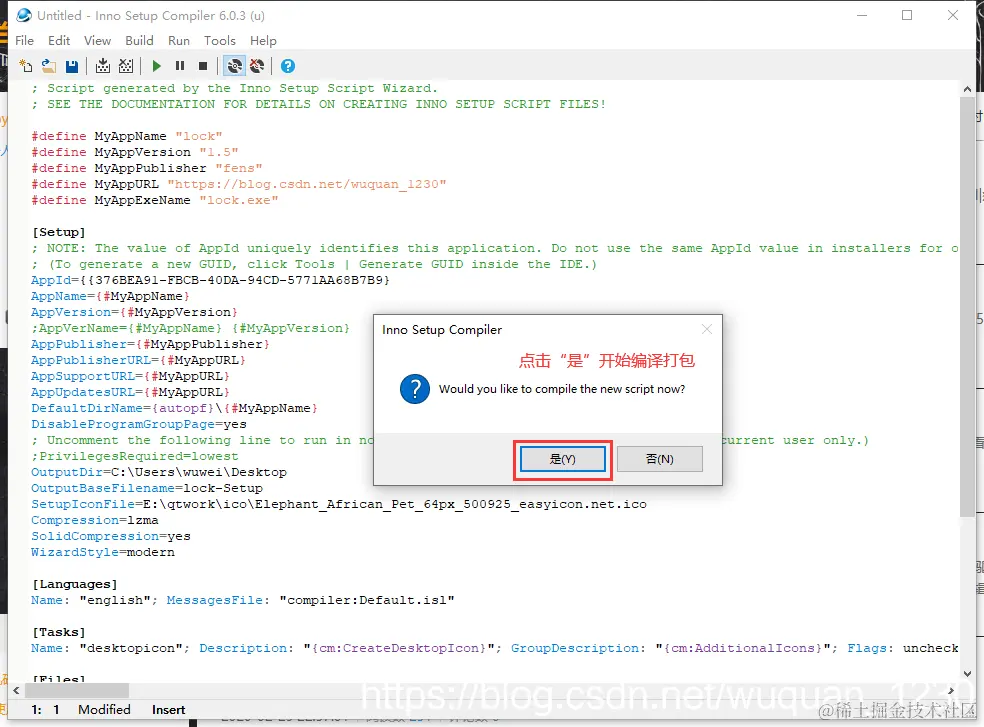Click the horizontal scrollbar thumb
The width and height of the screenshot is (984, 727).
[x=77, y=691]
